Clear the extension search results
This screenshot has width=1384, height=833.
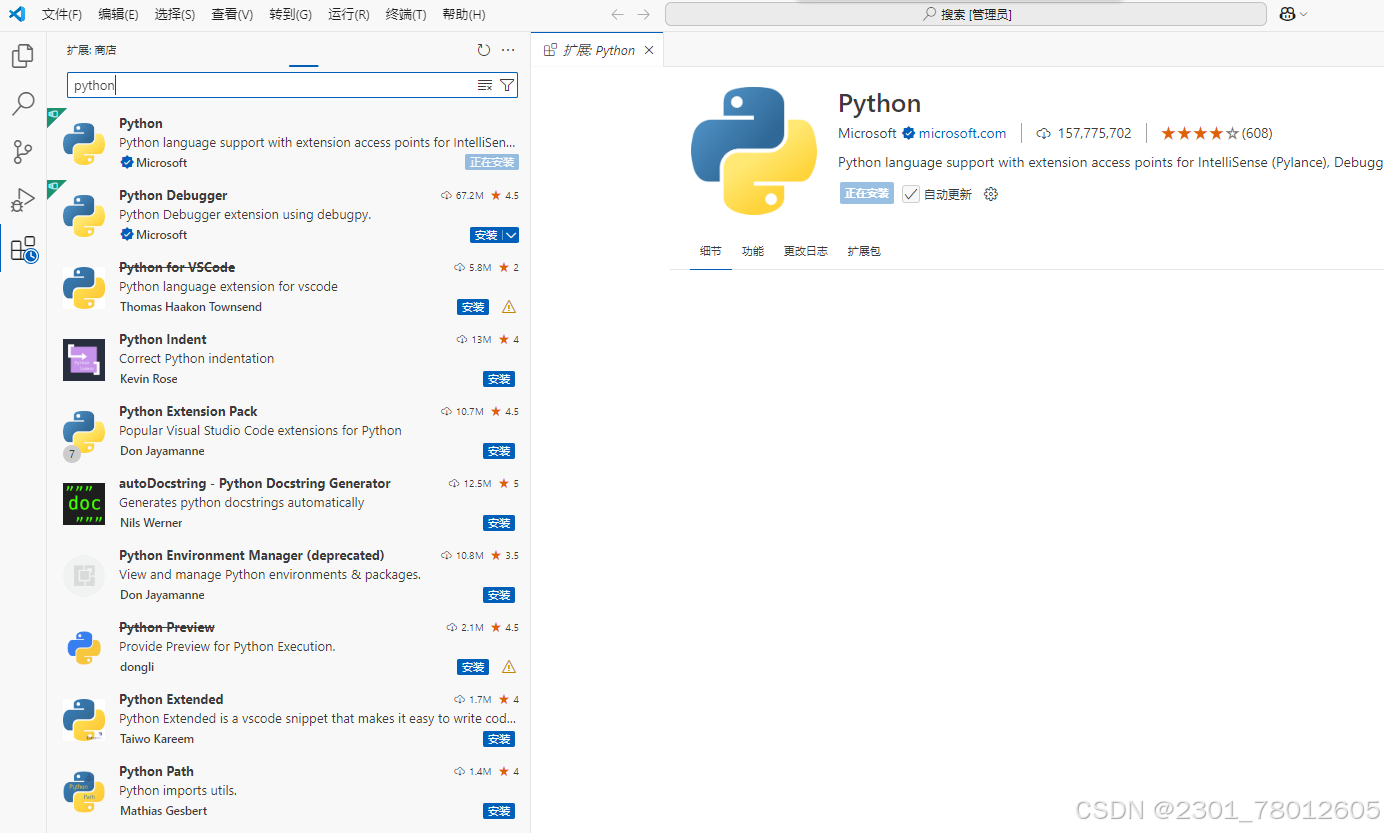(x=485, y=85)
